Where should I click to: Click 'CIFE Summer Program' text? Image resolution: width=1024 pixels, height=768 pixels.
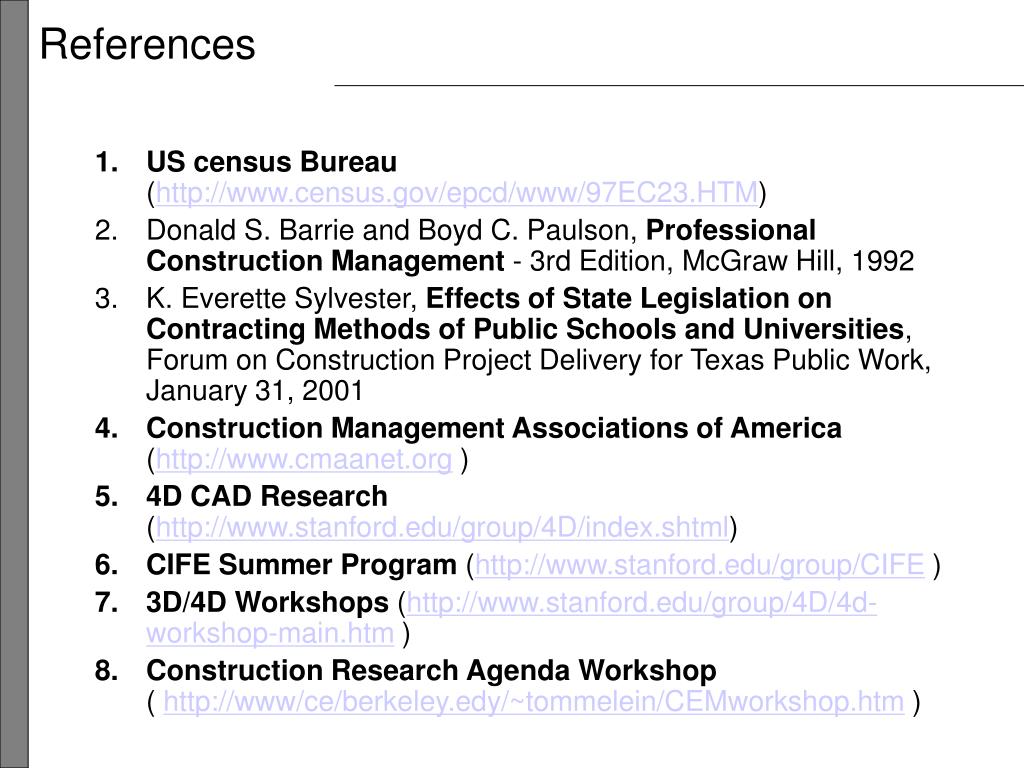tap(302, 565)
